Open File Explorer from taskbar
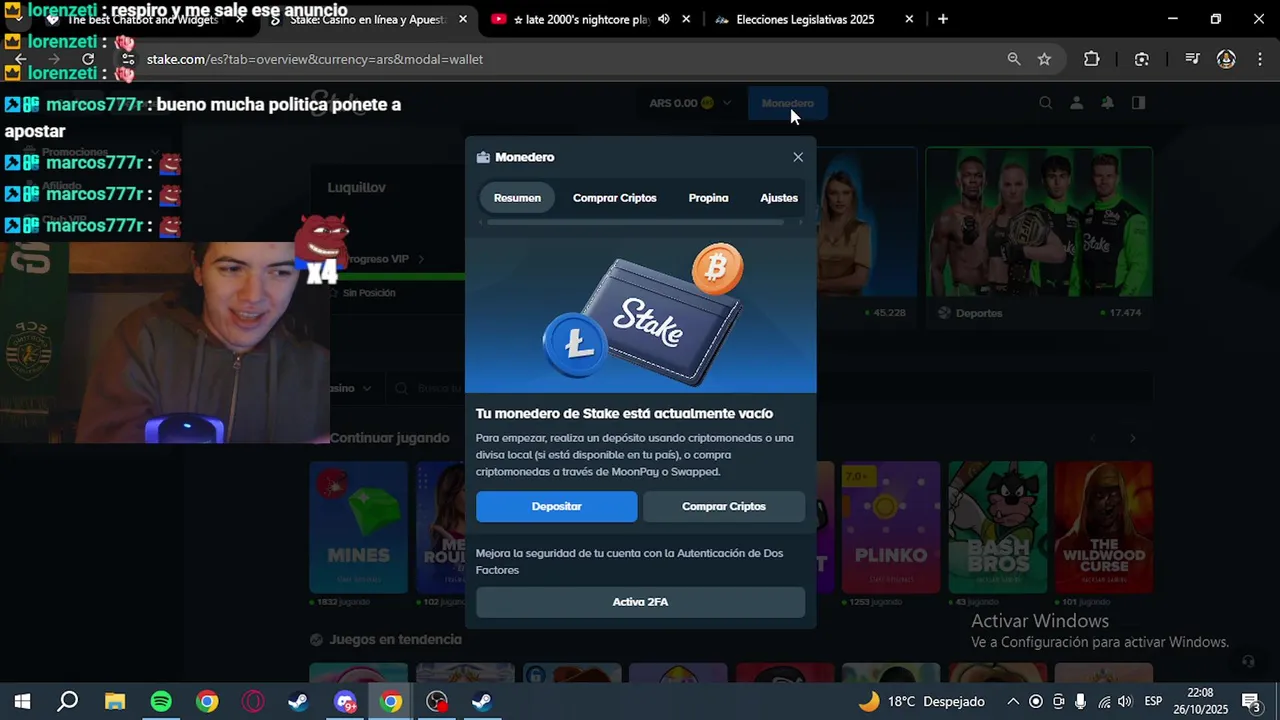 coord(115,702)
